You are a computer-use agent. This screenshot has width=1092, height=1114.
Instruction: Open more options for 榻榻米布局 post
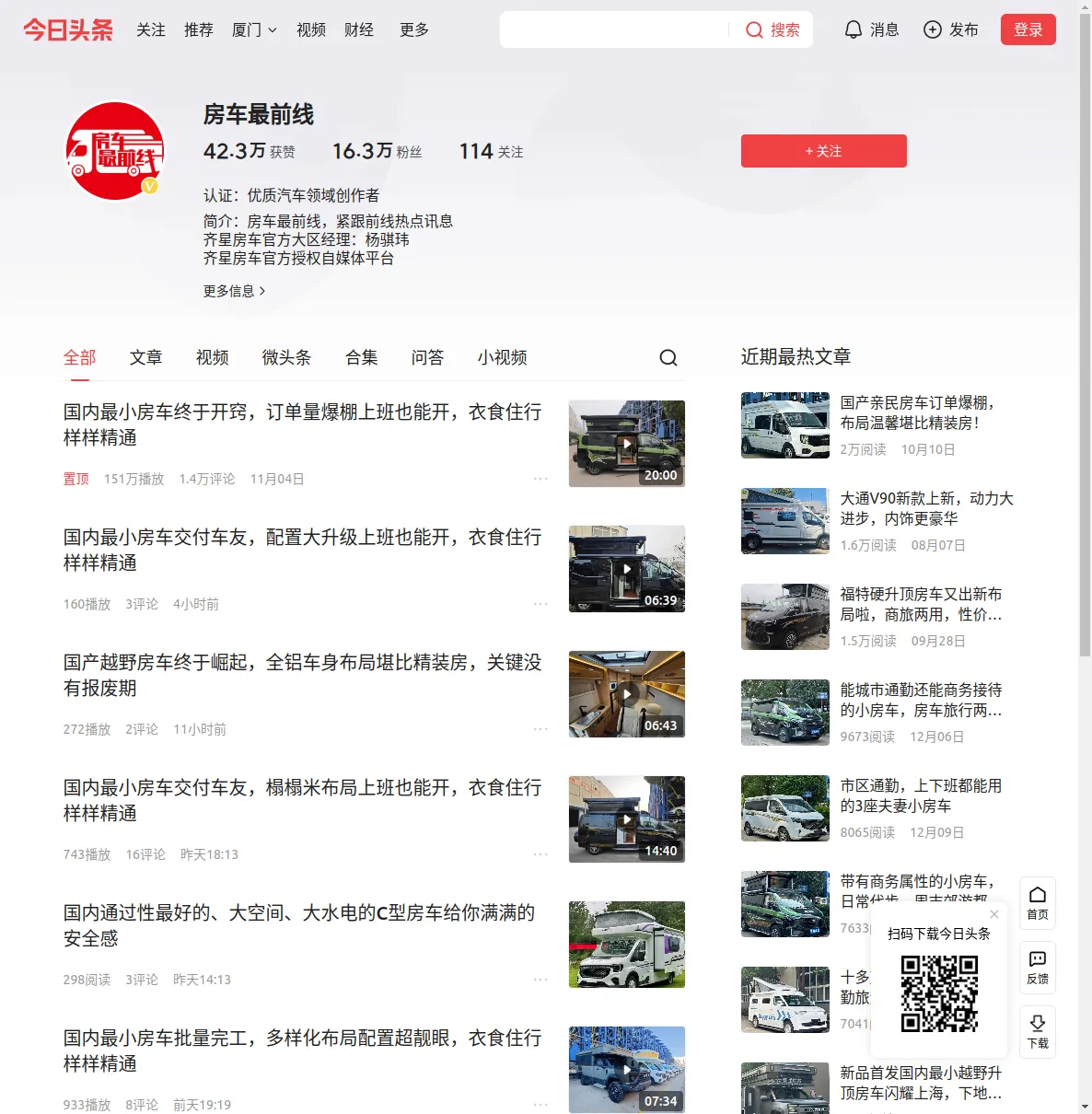pyautogui.click(x=540, y=854)
